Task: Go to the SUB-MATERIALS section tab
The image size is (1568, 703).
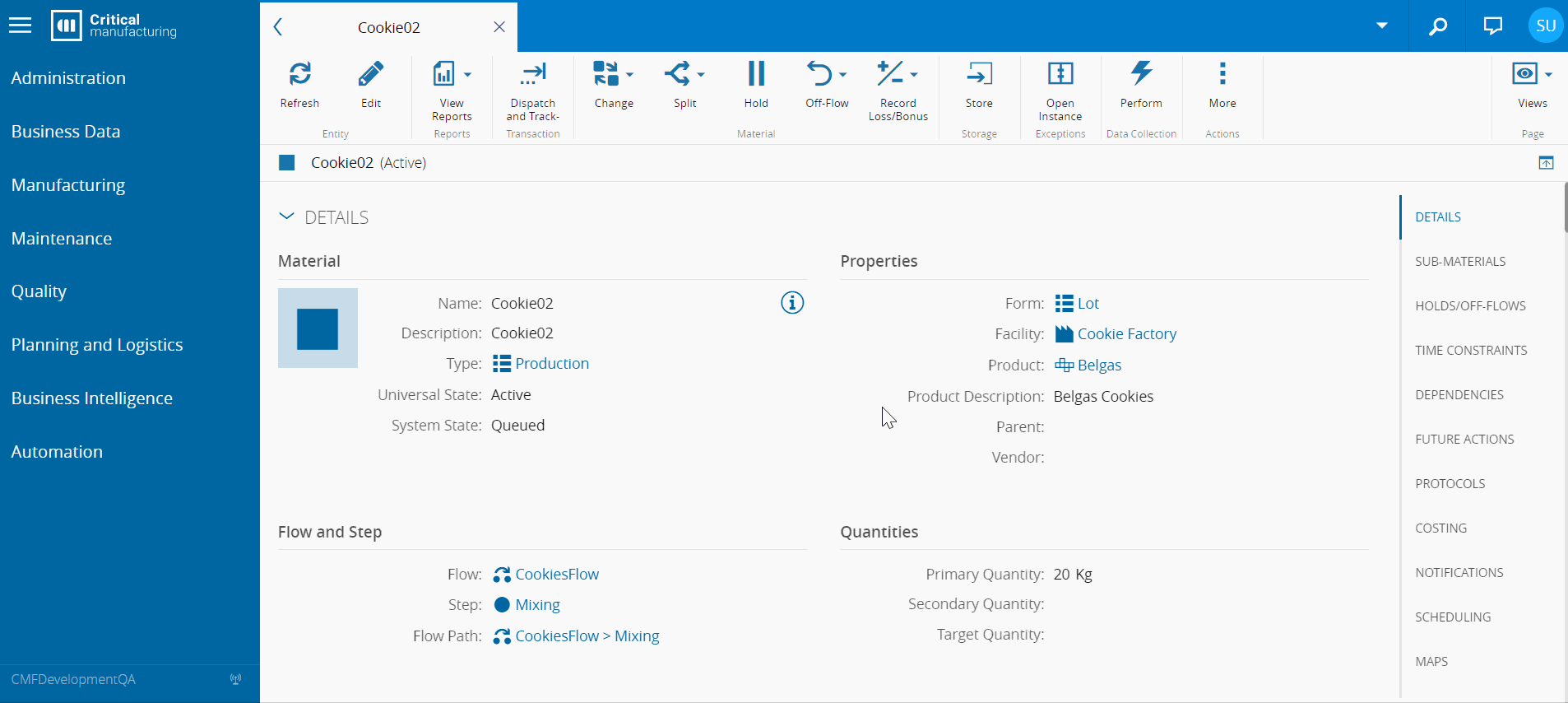Action: pos(1459,262)
